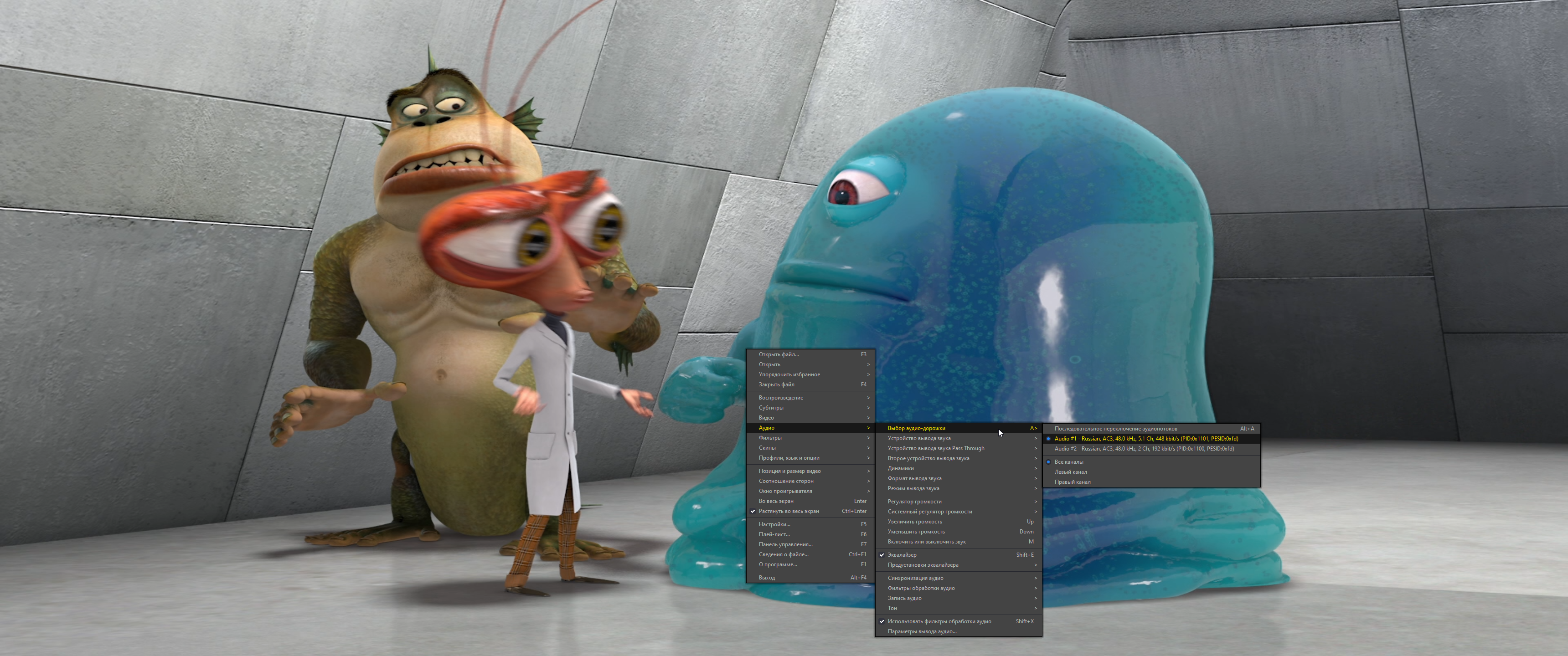This screenshot has width=1568, height=656.
Task: Open Настройки... from the context menu
Action: click(774, 524)
